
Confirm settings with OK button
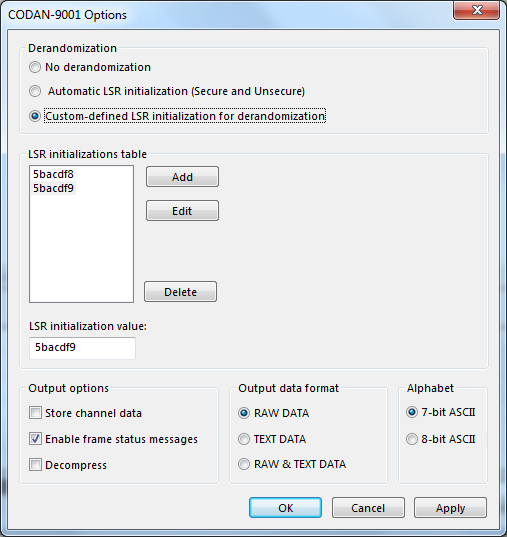click(x=285, y=508)
